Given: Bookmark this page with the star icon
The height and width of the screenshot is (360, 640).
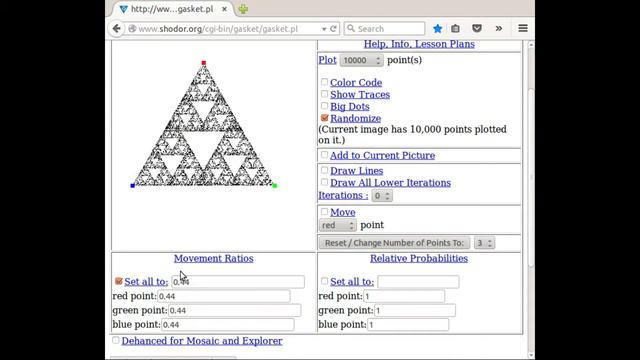Looking at the screenshot, I should click(x=438, y=29).
